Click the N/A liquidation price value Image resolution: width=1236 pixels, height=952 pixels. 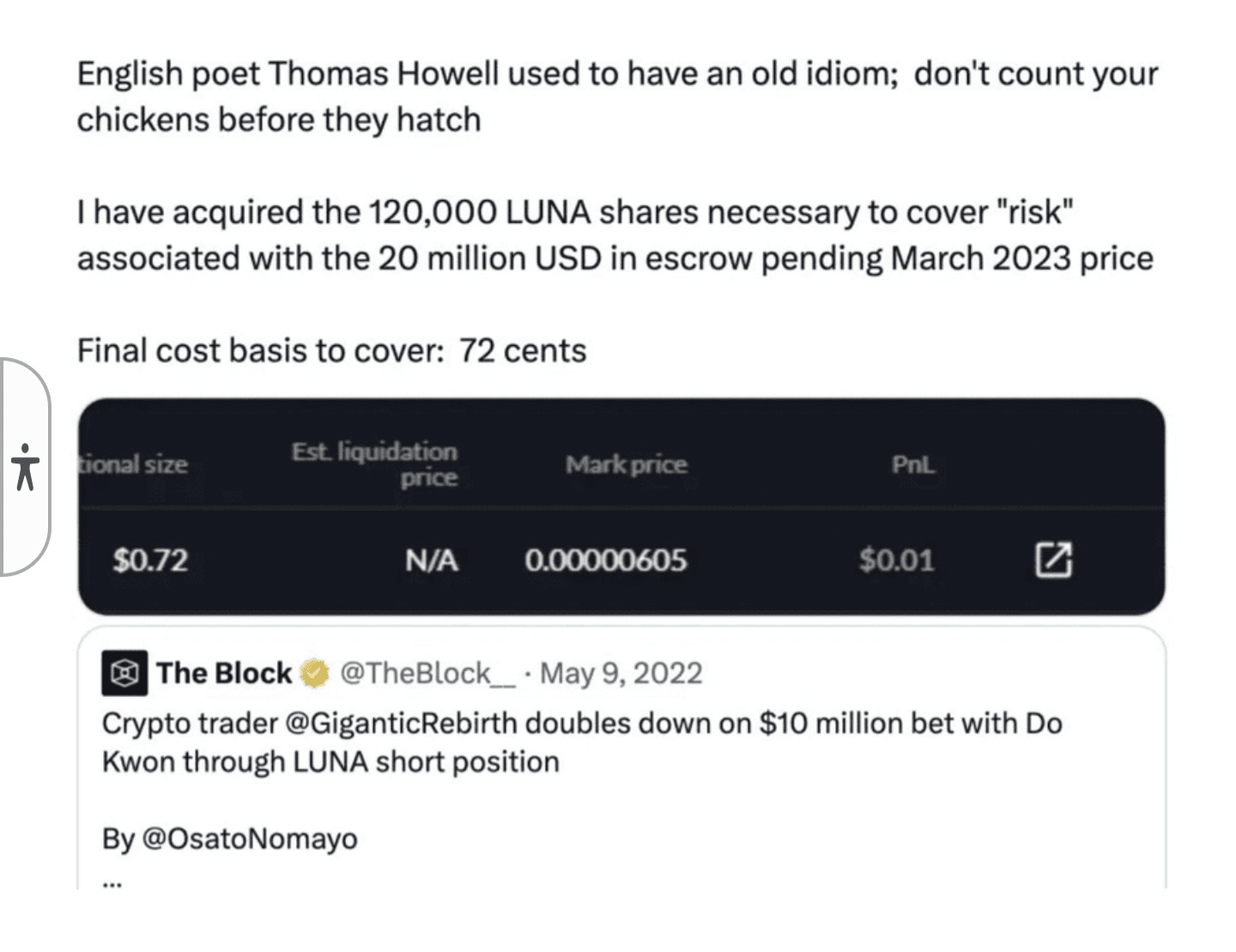431,560
